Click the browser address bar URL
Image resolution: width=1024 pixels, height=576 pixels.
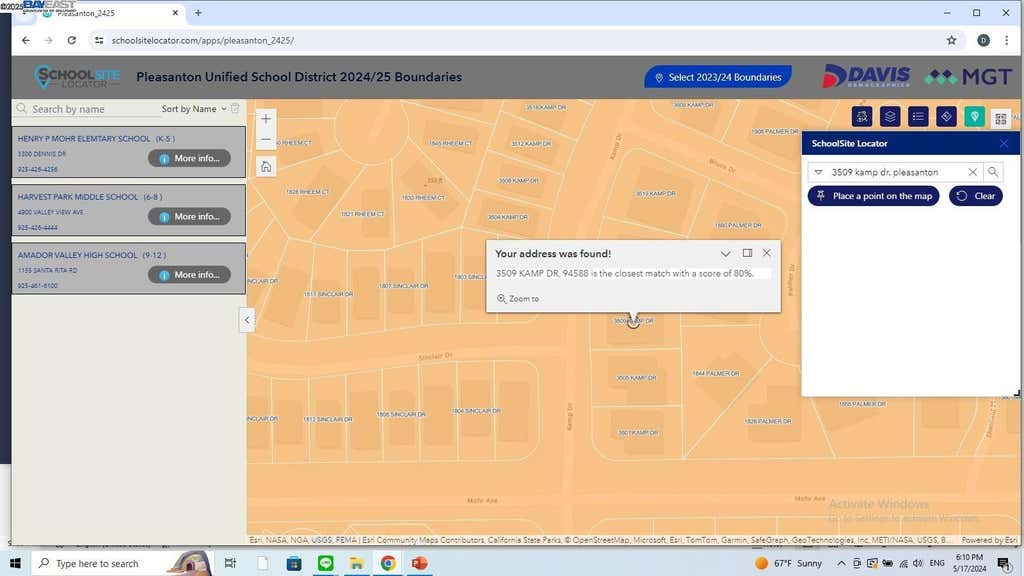click(202, 40)
